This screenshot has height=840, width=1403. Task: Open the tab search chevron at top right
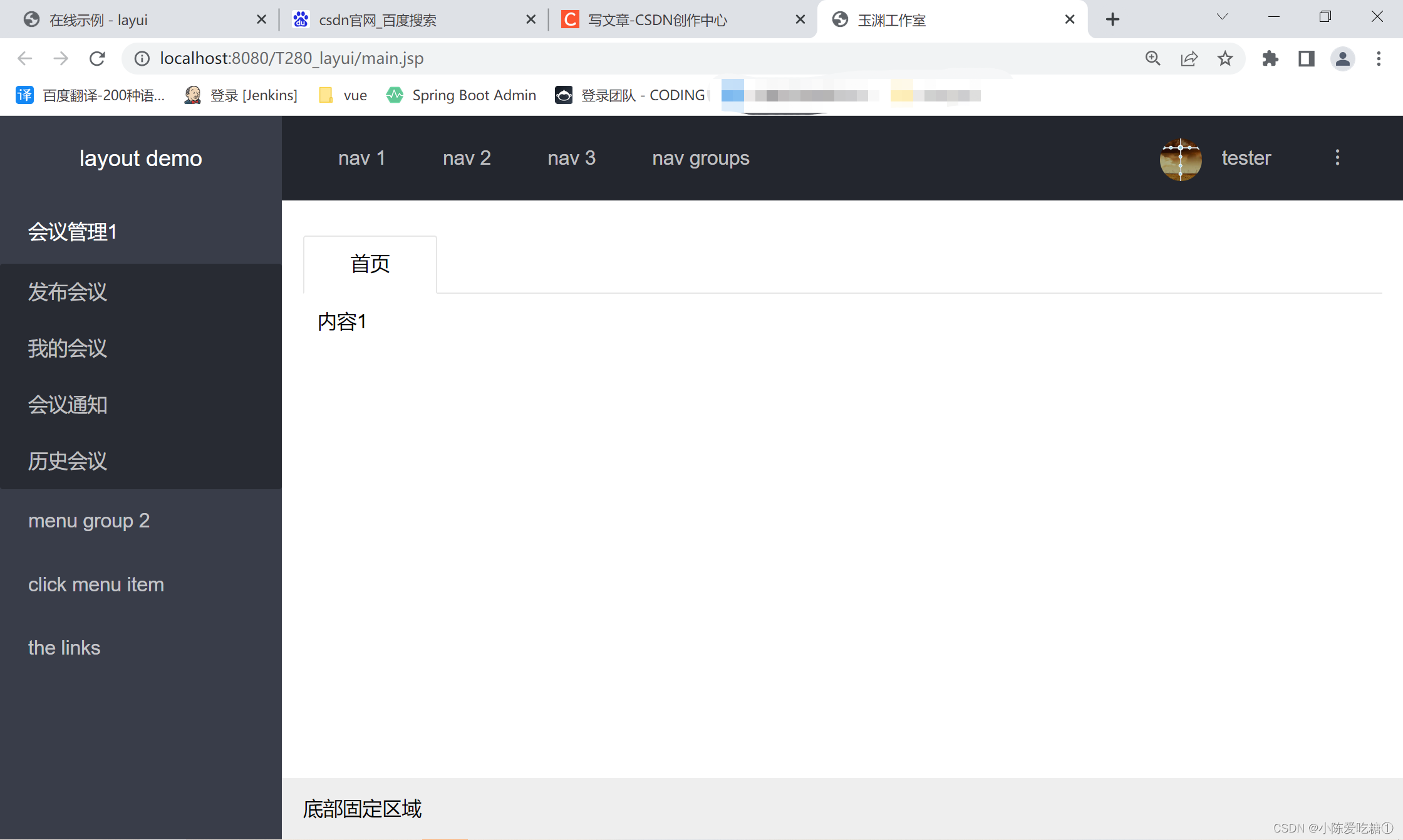(x=1221, y=17)
